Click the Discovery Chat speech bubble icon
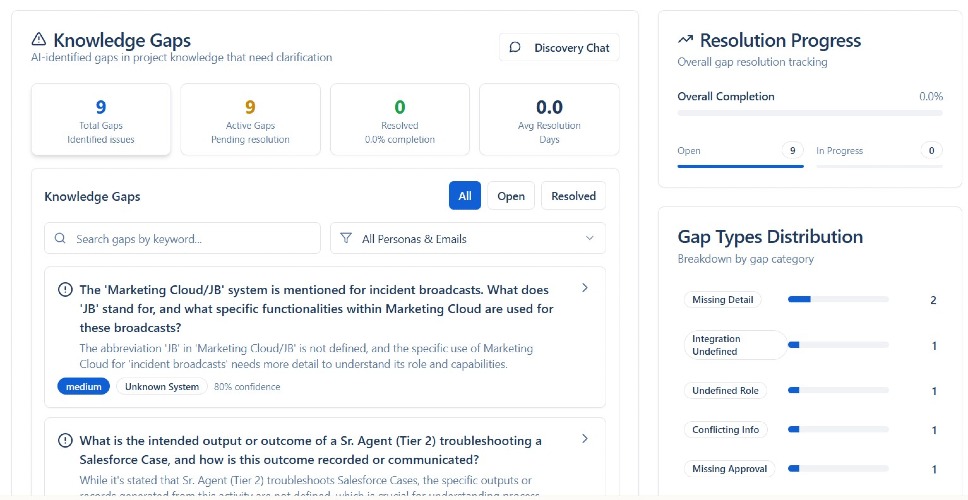The image size is (968, 500). 515,48
